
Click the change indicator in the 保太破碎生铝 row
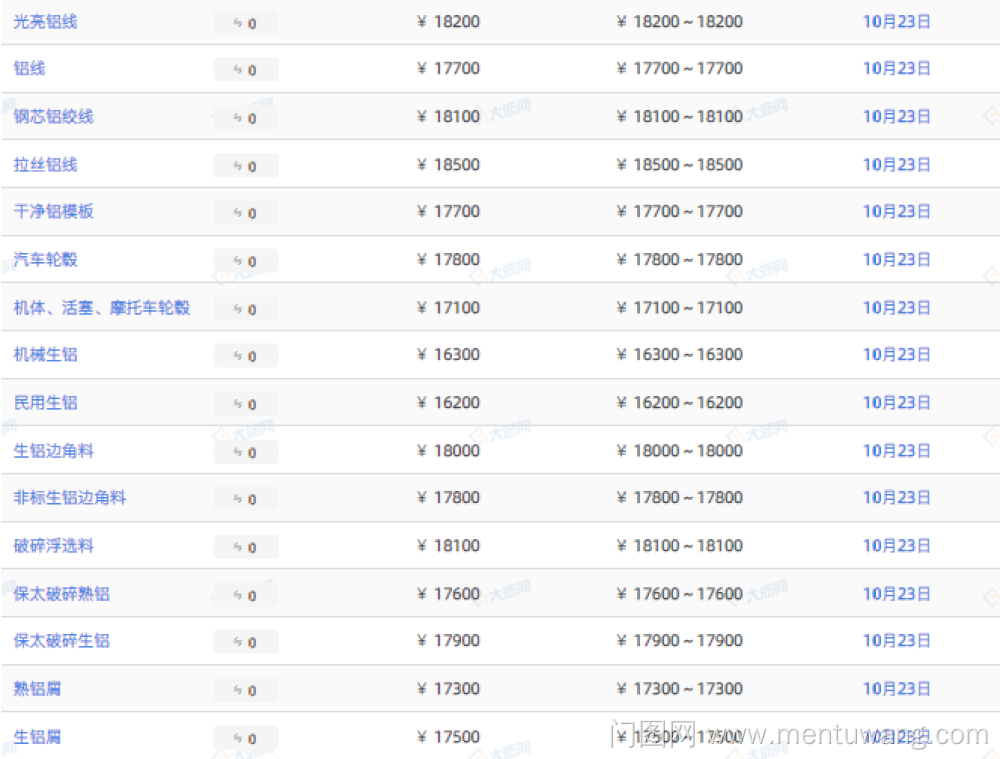click(245, 642)
